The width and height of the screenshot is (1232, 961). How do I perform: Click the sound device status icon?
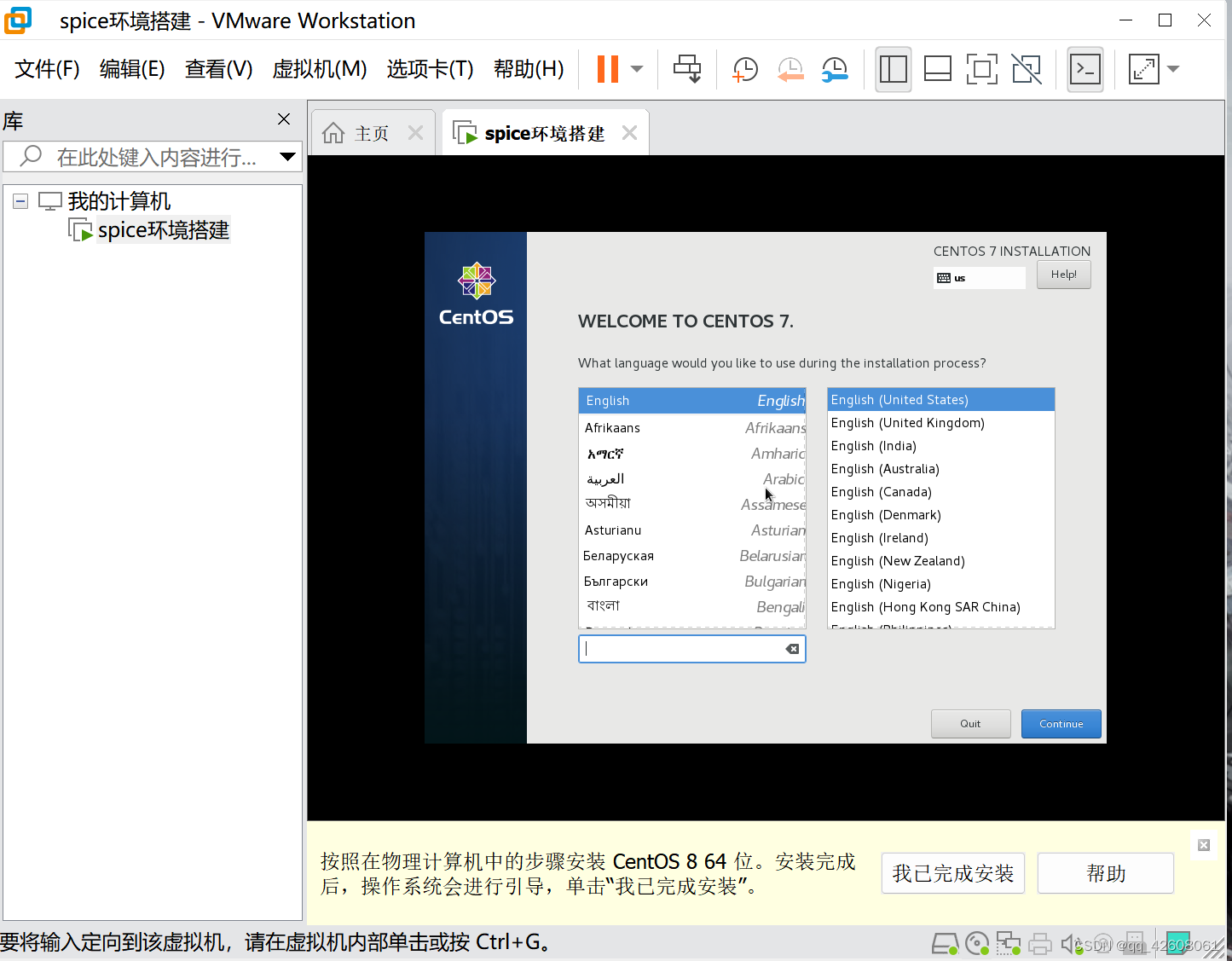point(1071,943)
